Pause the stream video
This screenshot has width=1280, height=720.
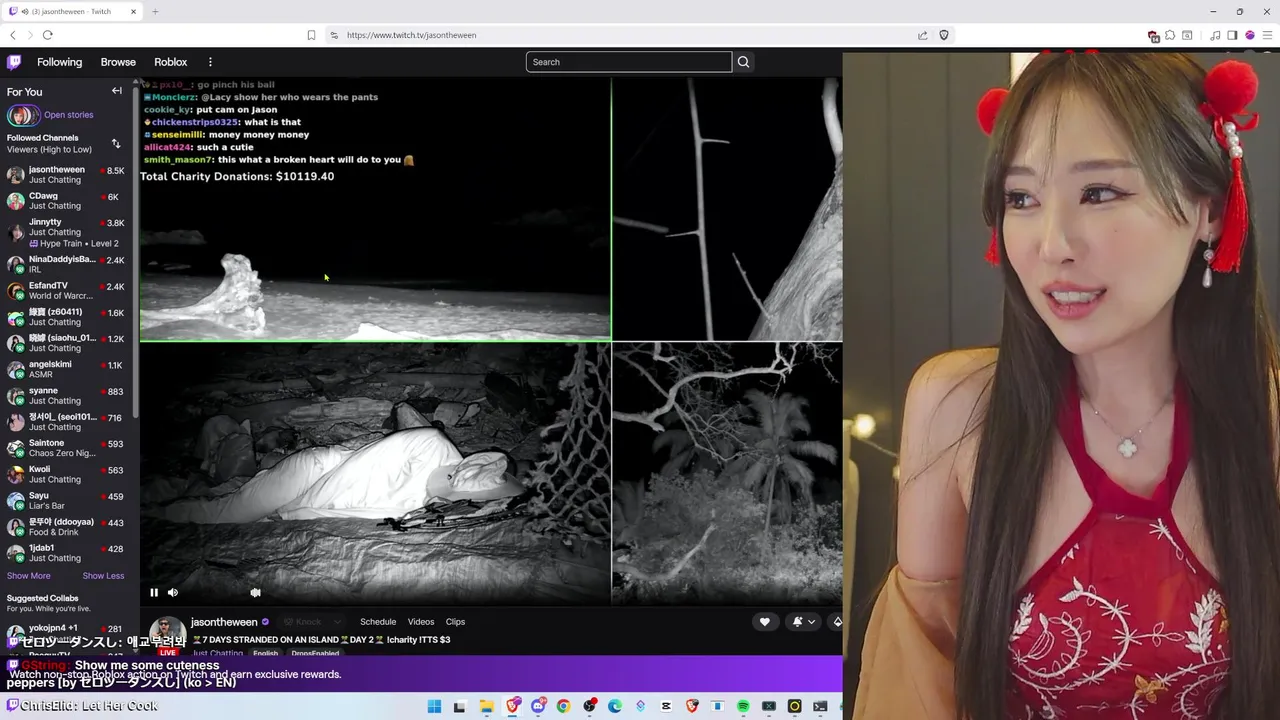point(154,592)
